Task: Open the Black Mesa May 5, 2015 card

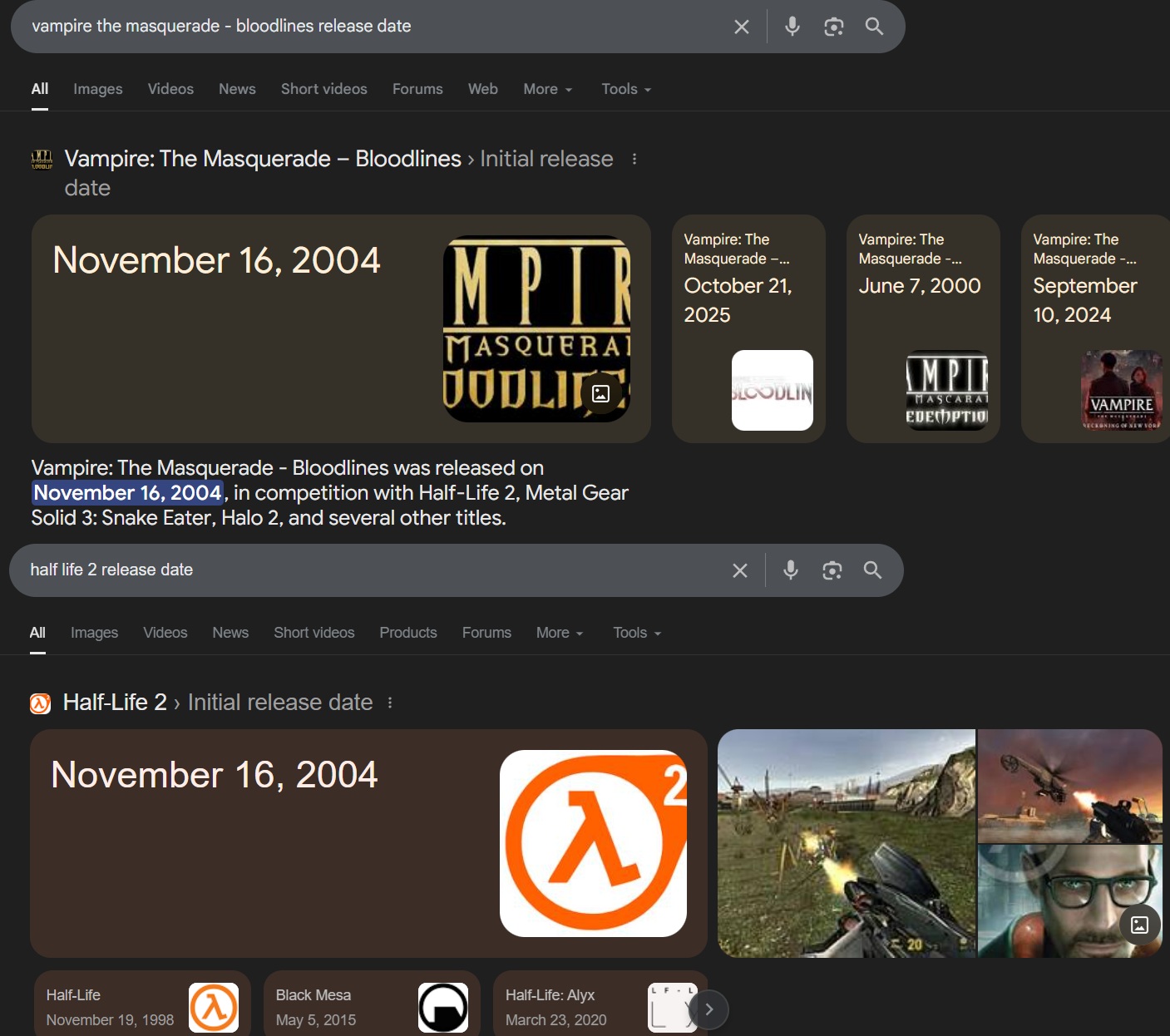Action: (x=372, y=1004)
